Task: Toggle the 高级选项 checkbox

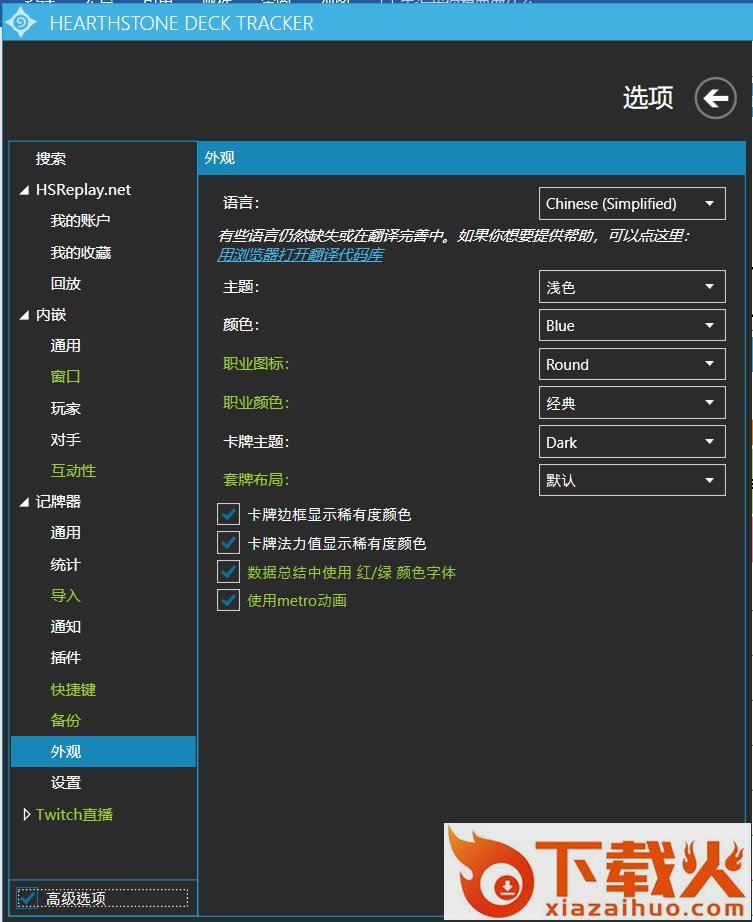Action: [27, 898]
